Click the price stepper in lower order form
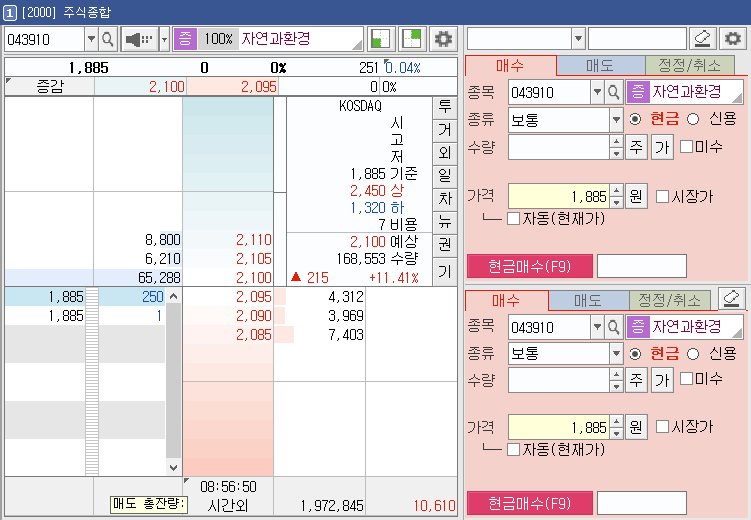Image resolution: width=751 pixels, height=520 pixels. coord(616,427)
